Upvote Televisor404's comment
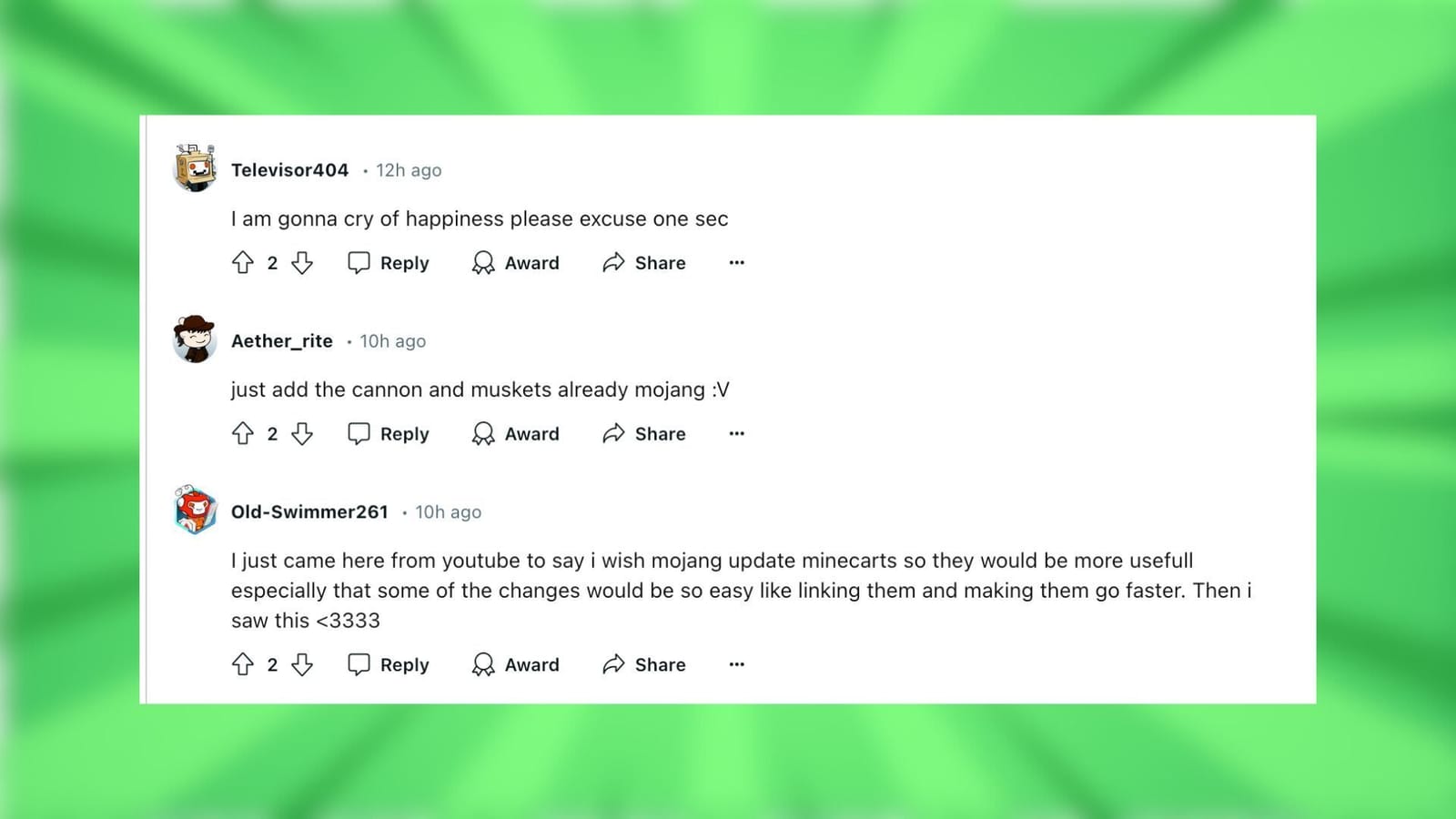Image resolution: width=1456 pixels, height=819 pixels. 243,263
